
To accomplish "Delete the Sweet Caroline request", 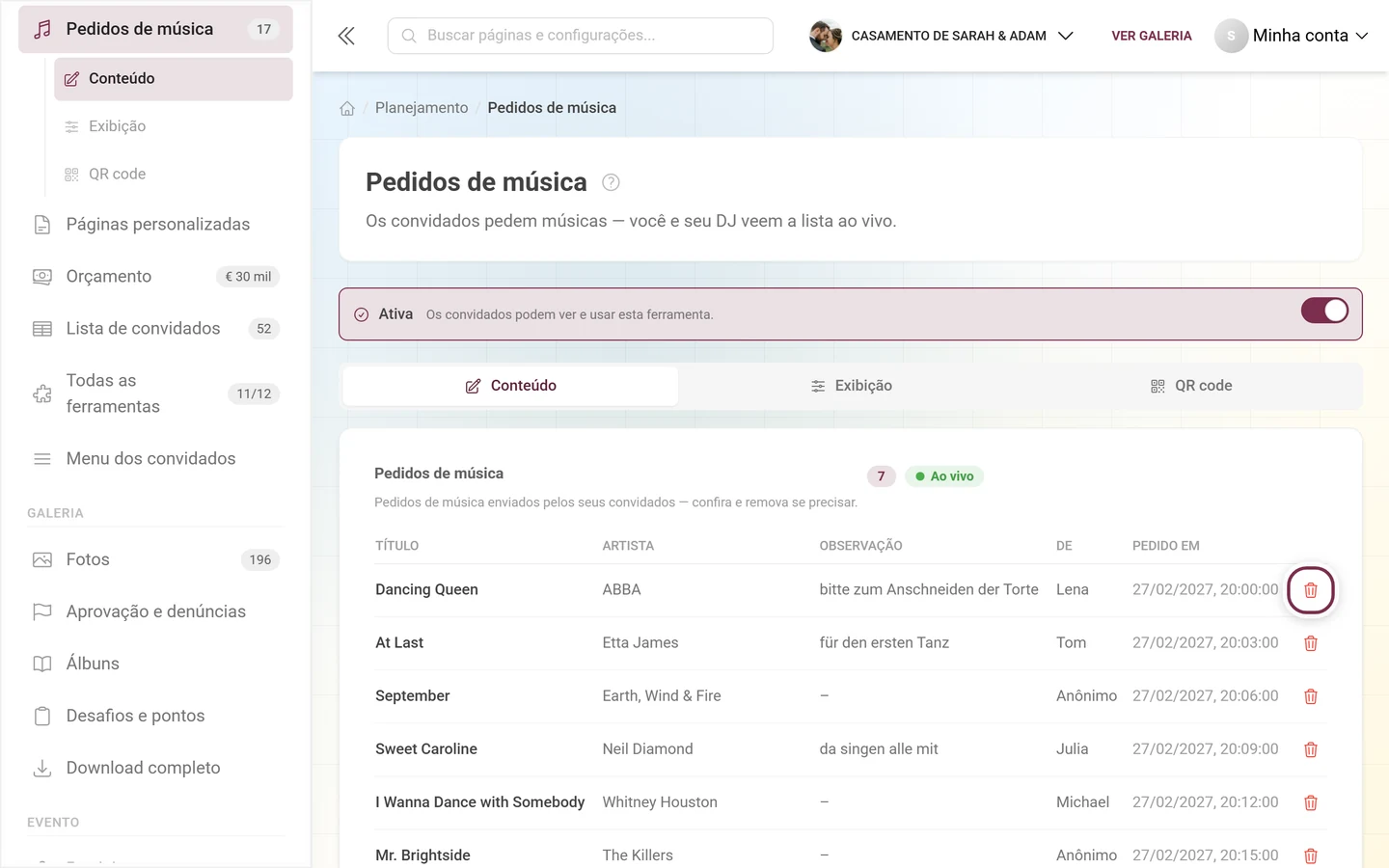I will [x=1310, y=749].
